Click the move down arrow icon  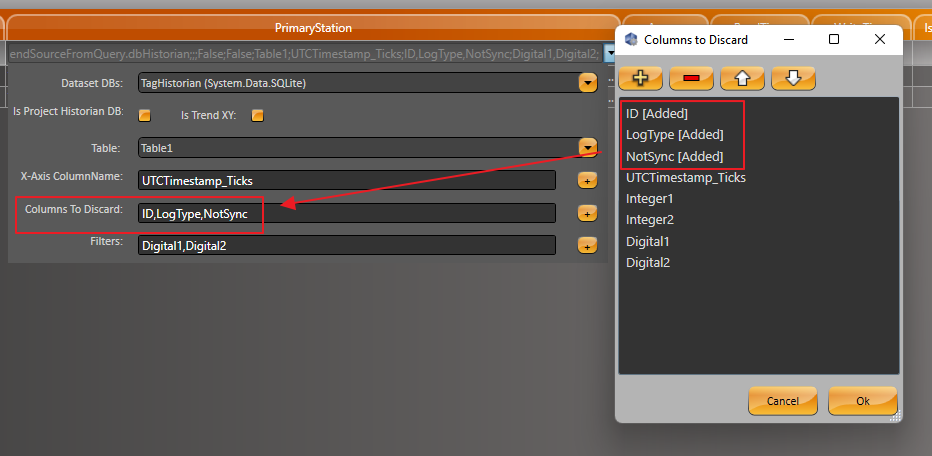pyautogui.click(x=793, y=77)
